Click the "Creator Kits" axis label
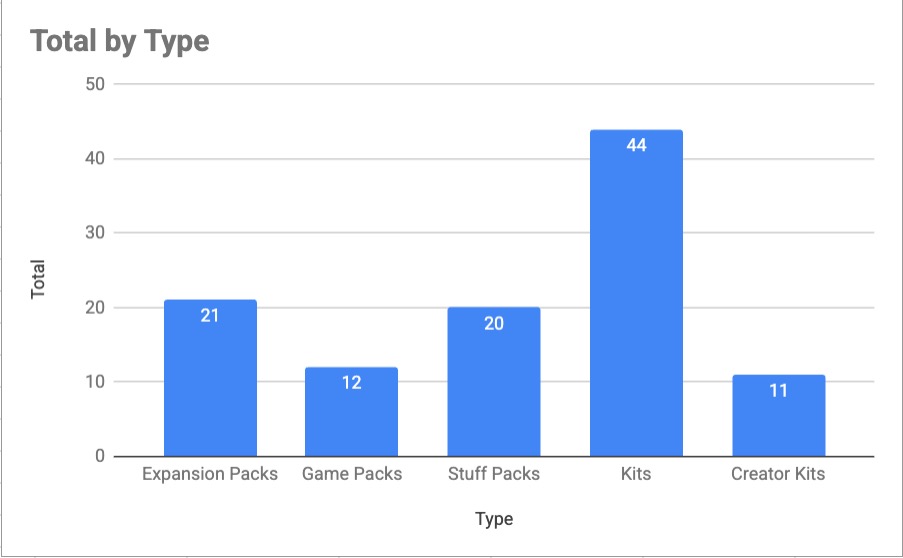The height and width of the screenshot is (558, 903). (778, 474)
